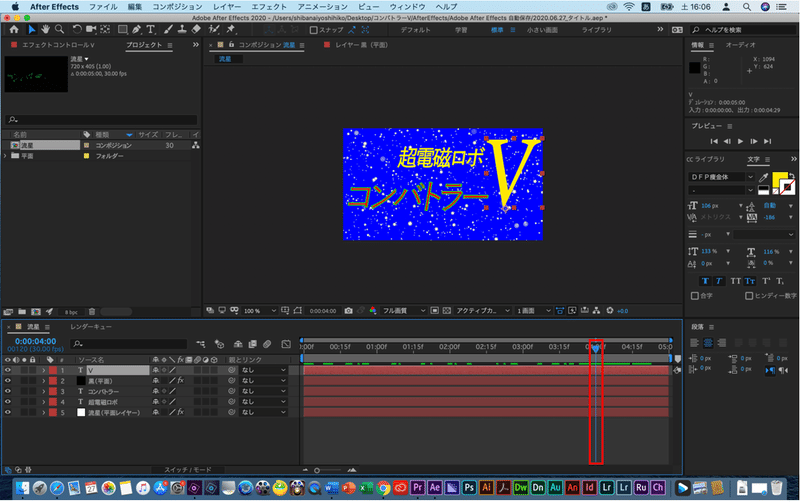Viewport: 800px width, 502px height.
Task: Open the エフェクト menu
Action: pos(269,7)
